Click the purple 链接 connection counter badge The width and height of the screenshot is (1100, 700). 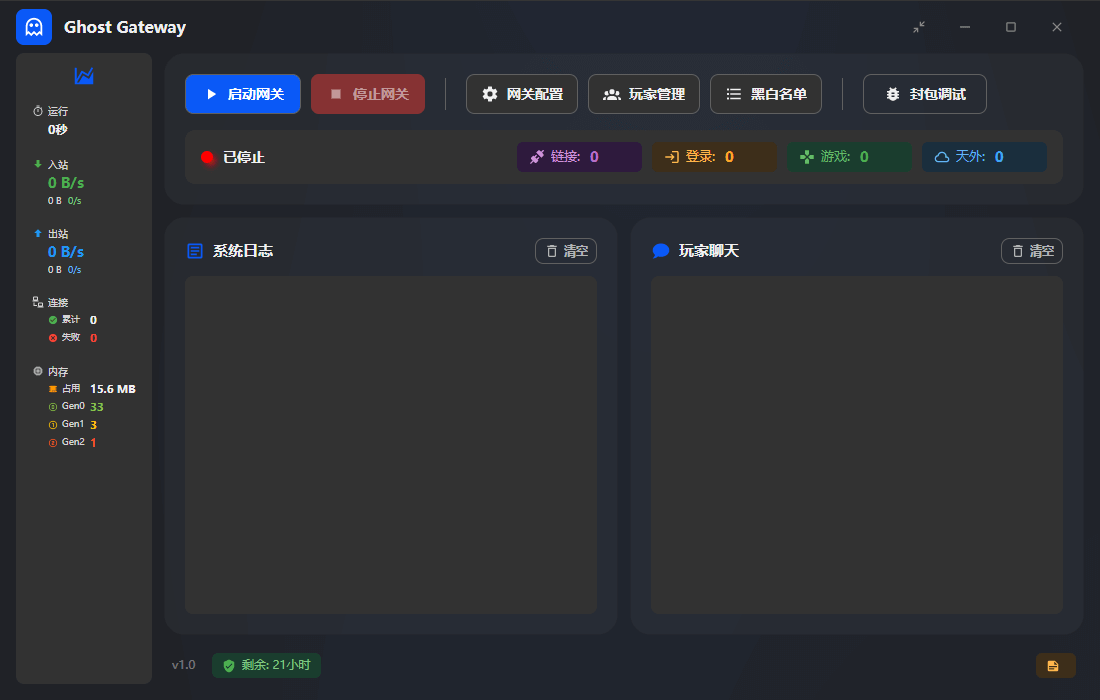(x=579, y=157)
